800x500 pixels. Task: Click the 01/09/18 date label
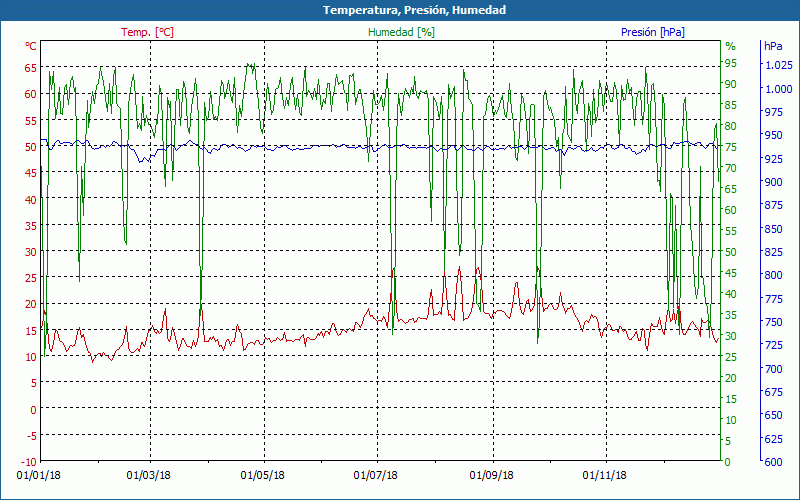[491, 476]
